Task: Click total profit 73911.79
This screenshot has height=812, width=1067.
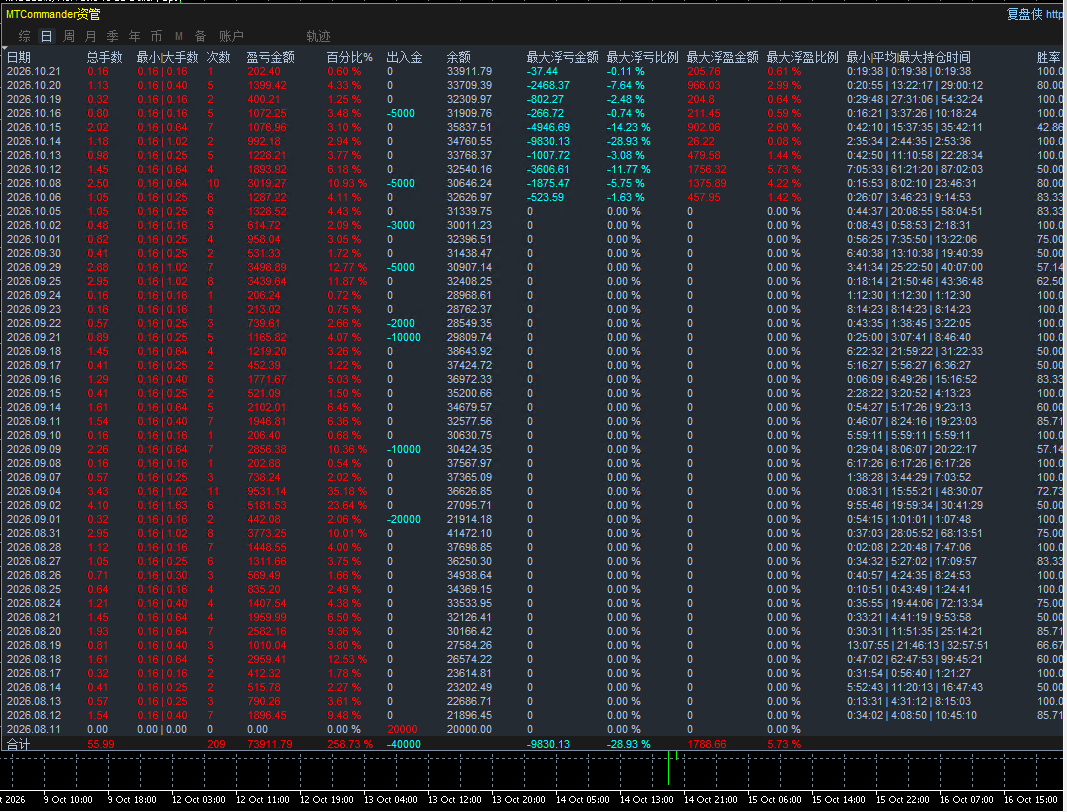Action: click(x=269, y=745)
